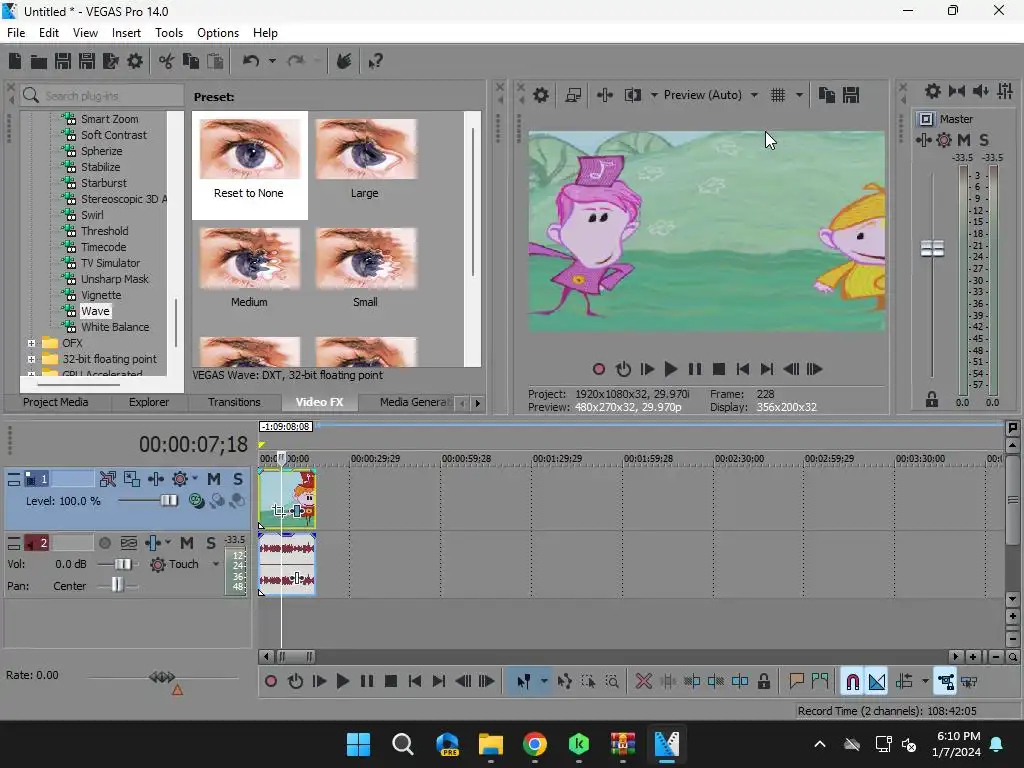The height and width of the screenshot is (768, 1024).
Task: Click the Insert Region icon
Action: [x=820, y=682]
